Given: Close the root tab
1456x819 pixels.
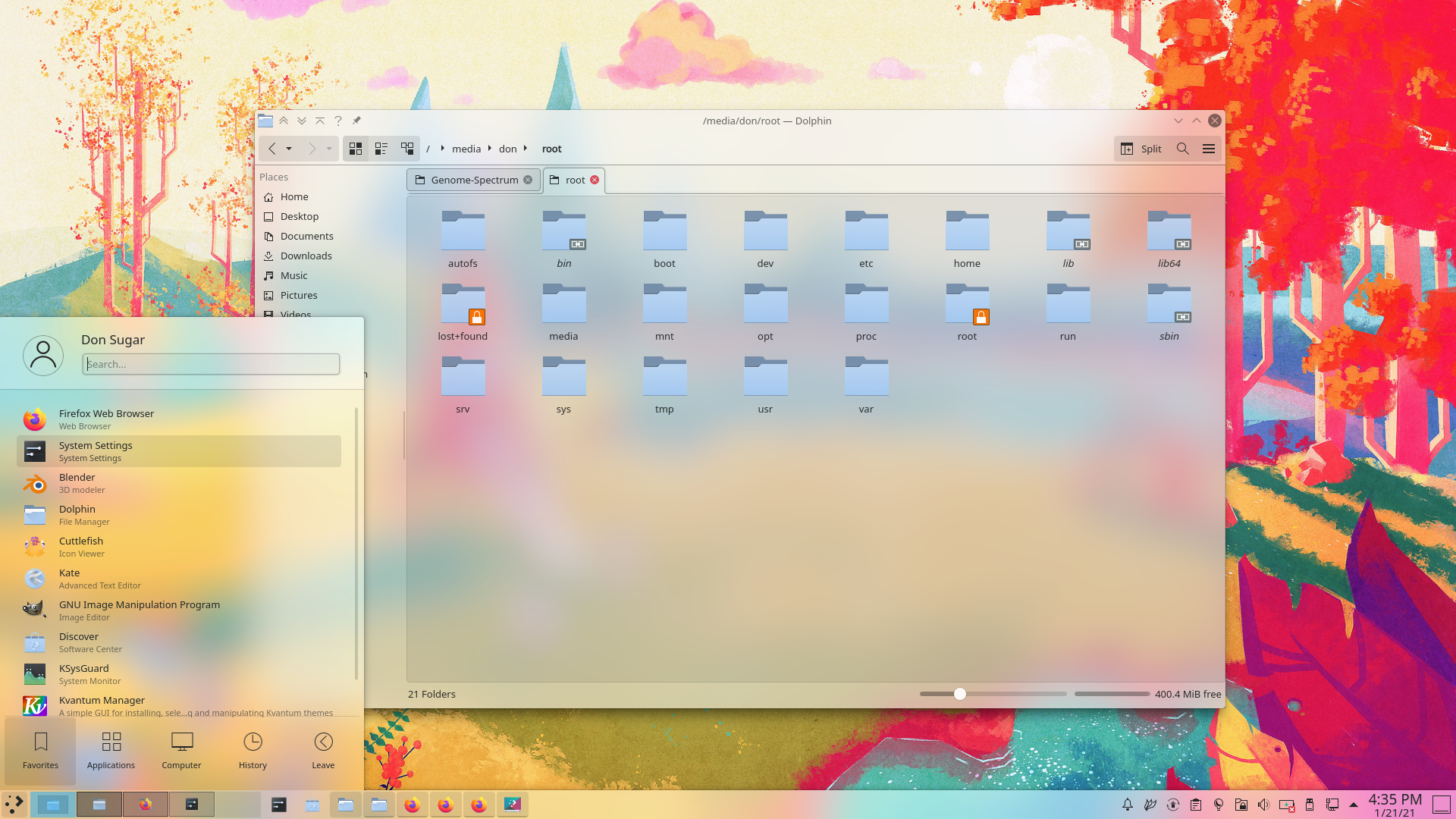Looking at the screenshot, I should tap(595, 180).
